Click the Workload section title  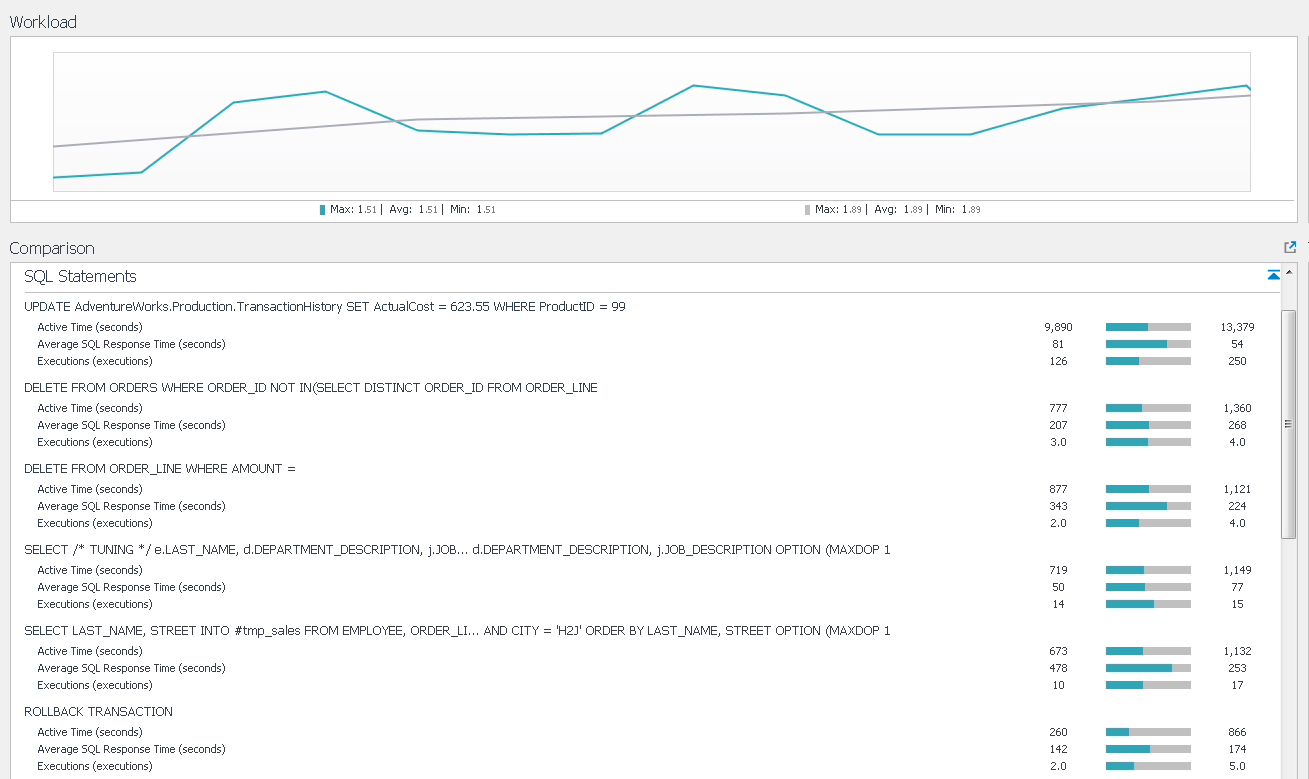coord(43,22)
